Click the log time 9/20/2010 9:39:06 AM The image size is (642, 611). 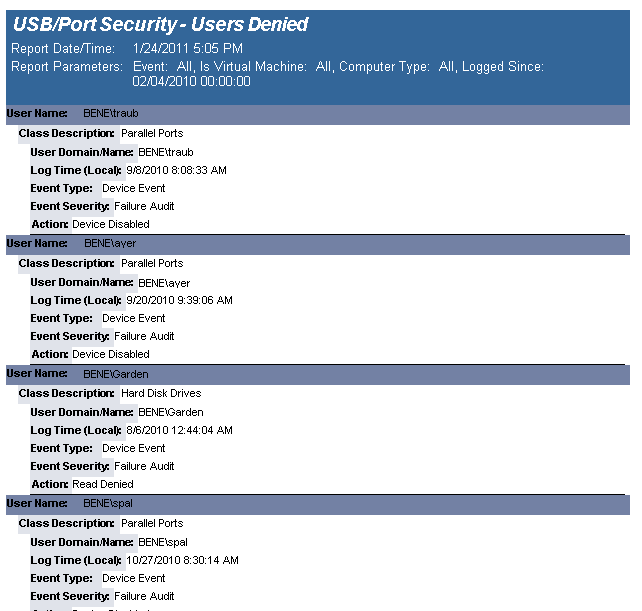coord(179,300)
